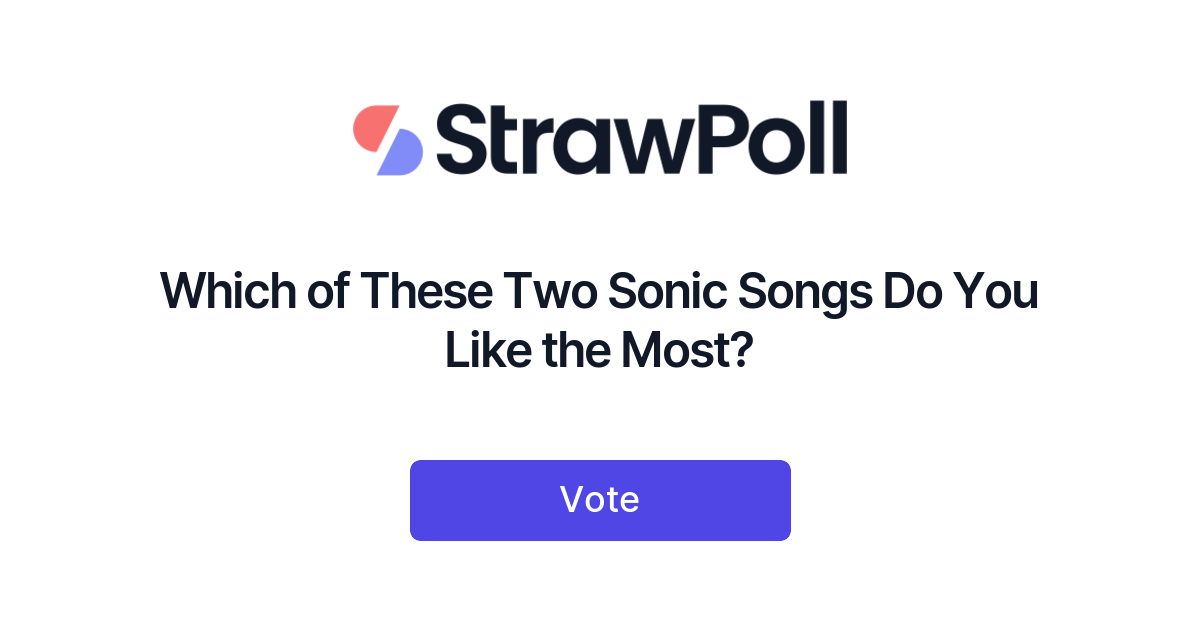Screen dimensions: 1200x630
Task: Click the text "Like the Most?"
Action: (599, 349)
